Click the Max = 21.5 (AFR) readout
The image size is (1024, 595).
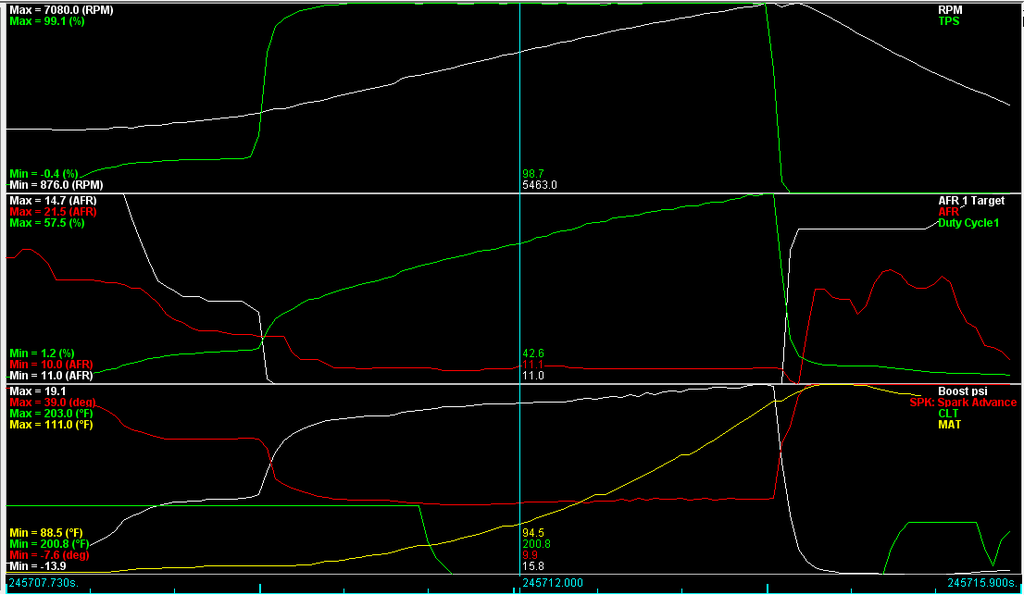pyautogui.click(x=52, y=212)
